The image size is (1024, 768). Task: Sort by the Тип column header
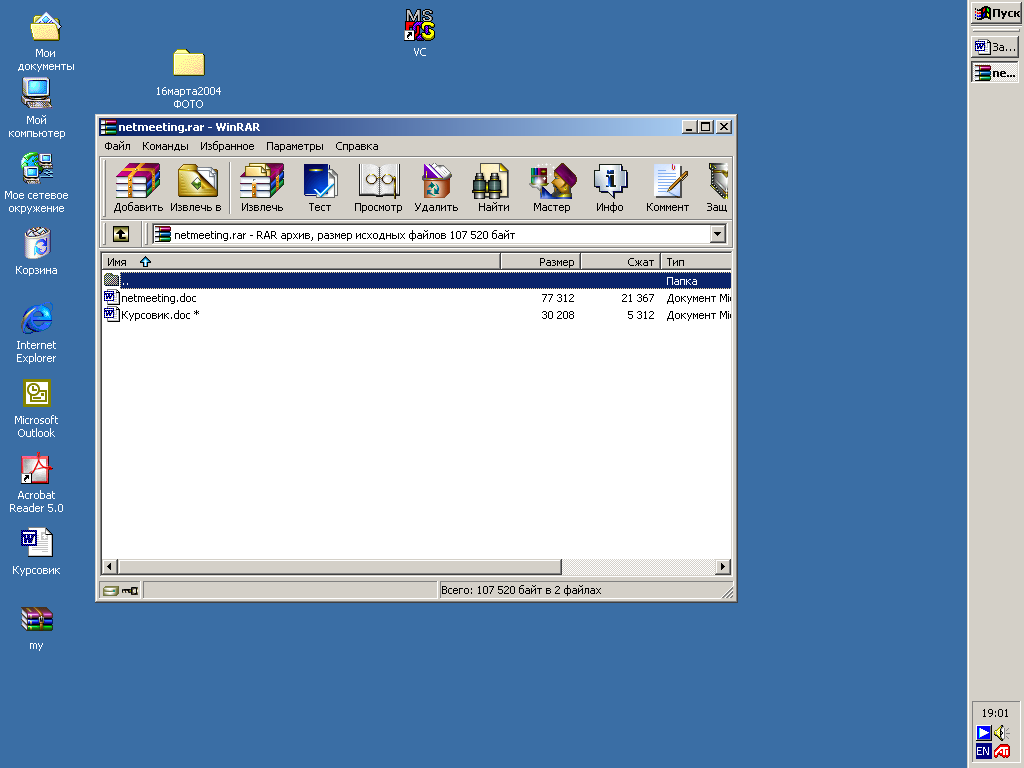[x=696, y=262]
